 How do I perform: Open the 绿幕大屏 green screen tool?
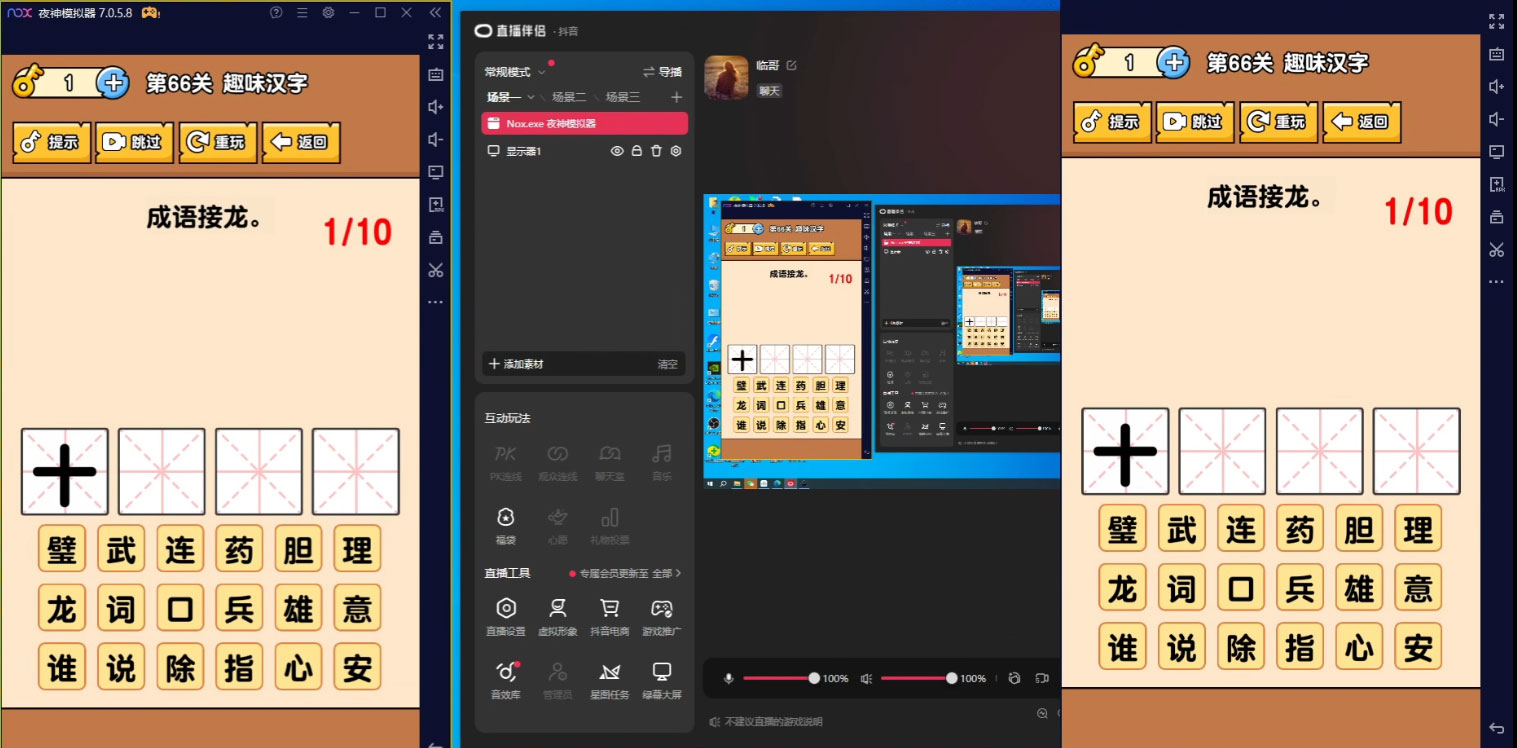(661, 678)
